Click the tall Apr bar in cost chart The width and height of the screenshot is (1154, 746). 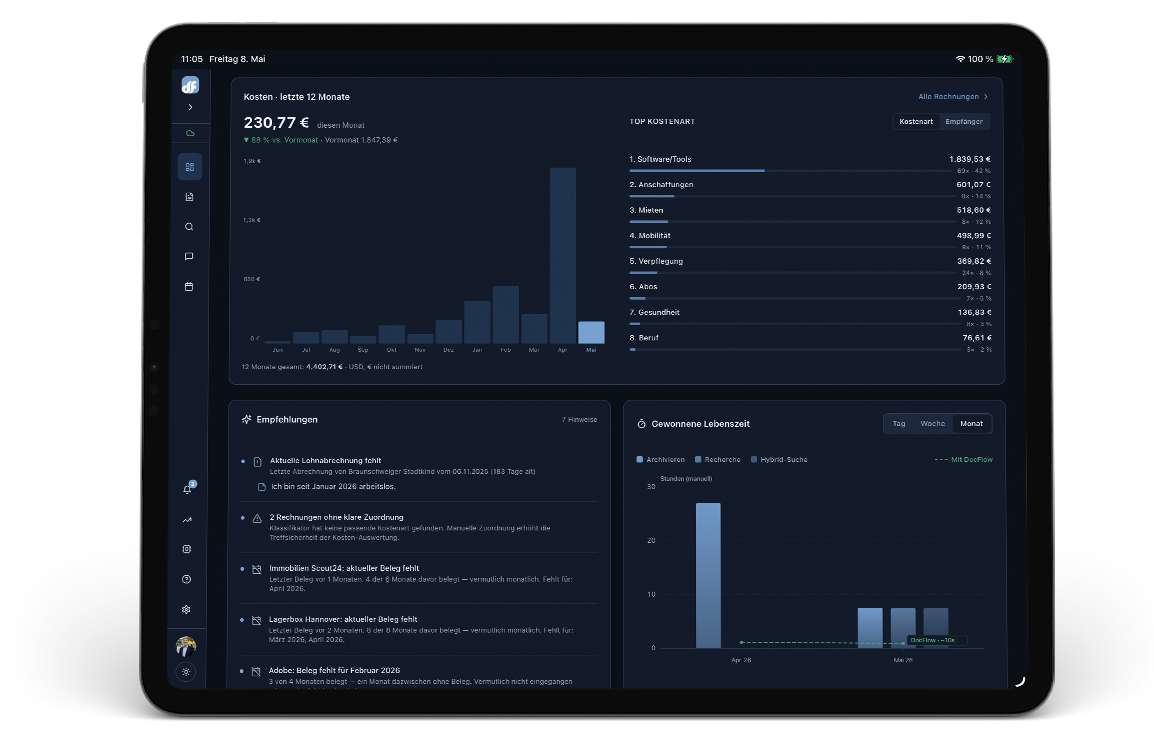(x=562, y=255)
